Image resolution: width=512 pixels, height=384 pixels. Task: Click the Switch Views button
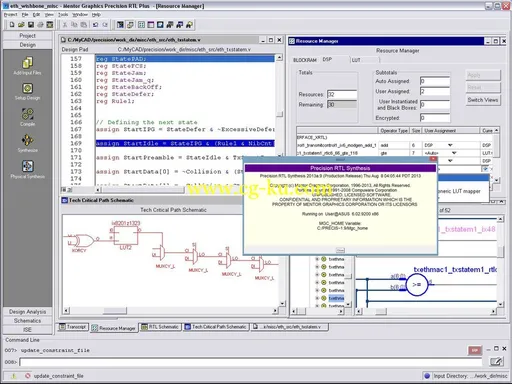click(483, 100)
